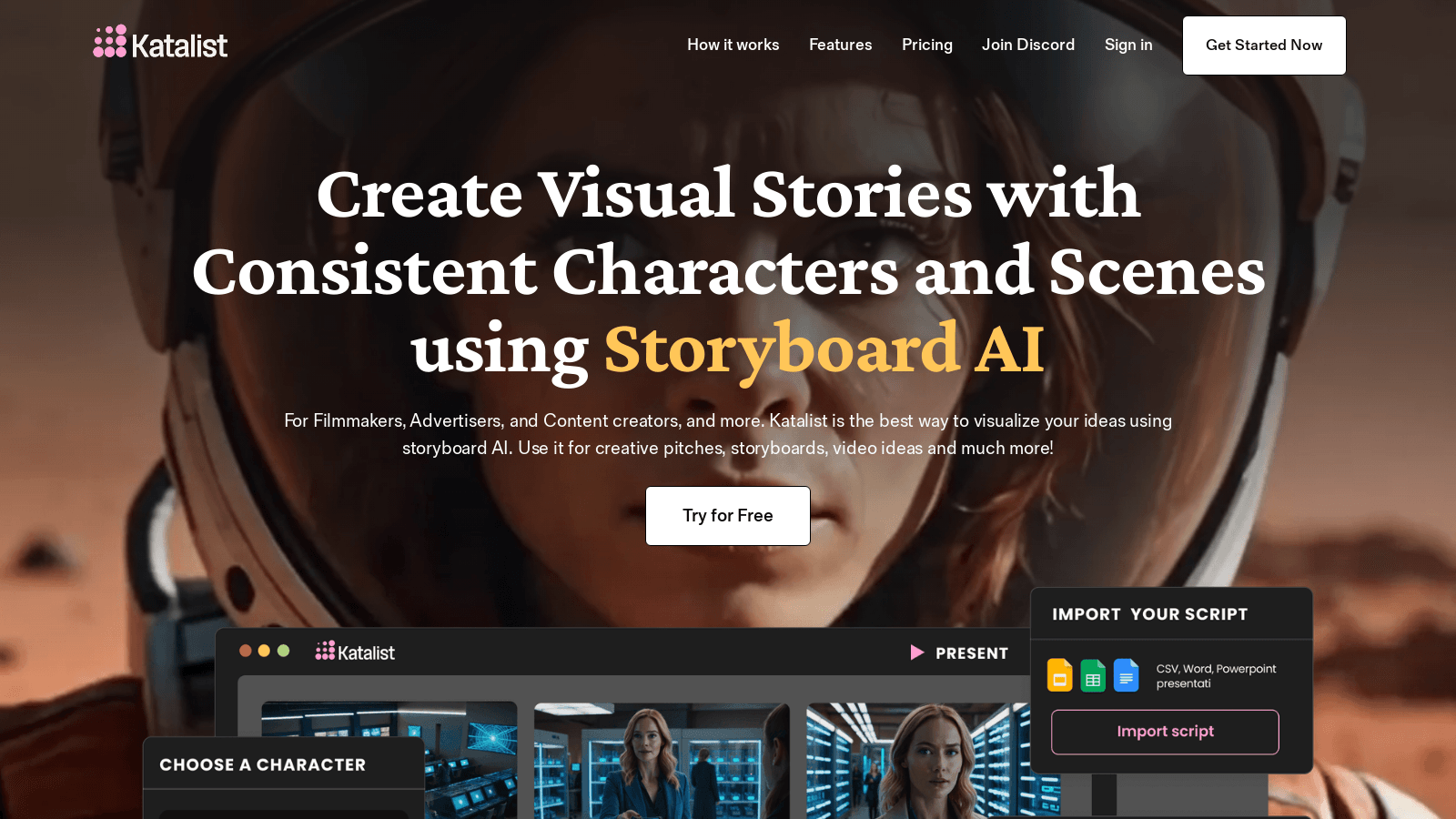Click the Try for Free button
1456x819 pixels.
point(728,516)
